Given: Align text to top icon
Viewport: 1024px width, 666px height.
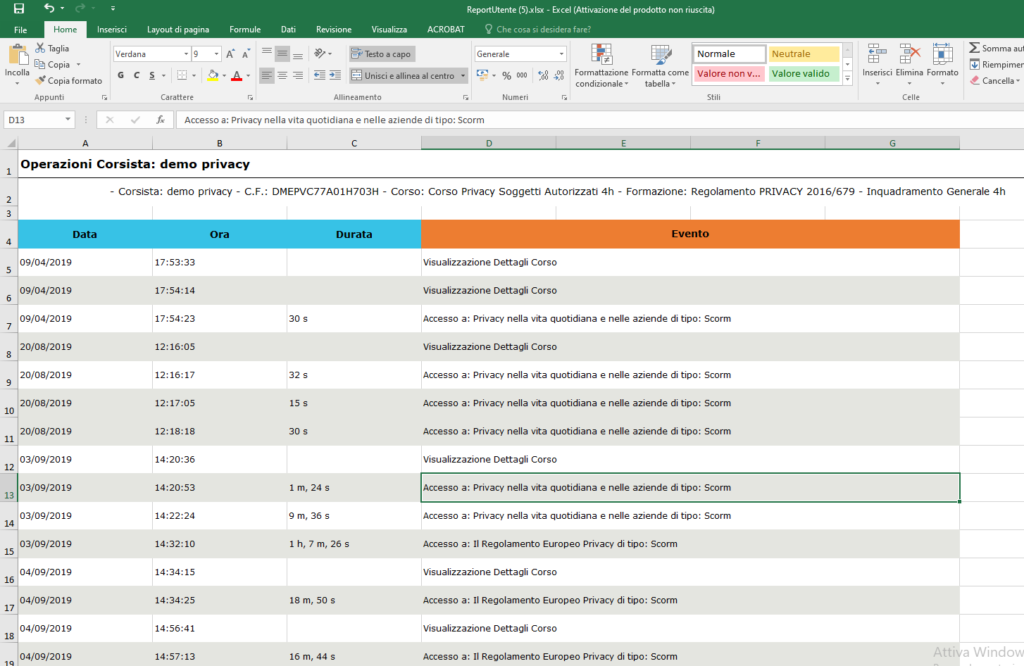Looking at the screenshot, I should (x=266, y=54).
